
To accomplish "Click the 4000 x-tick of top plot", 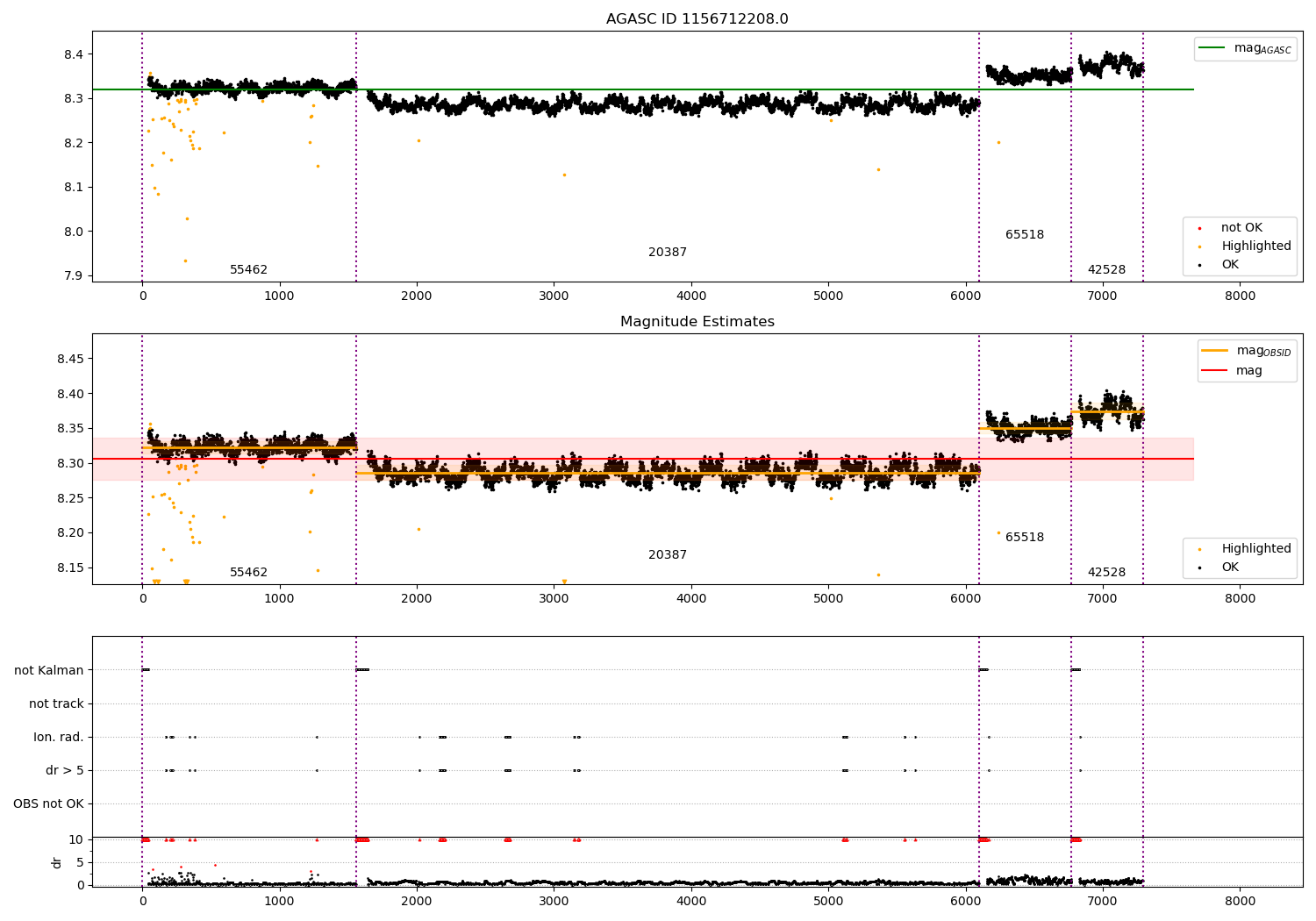I will [x=691, y=296].
